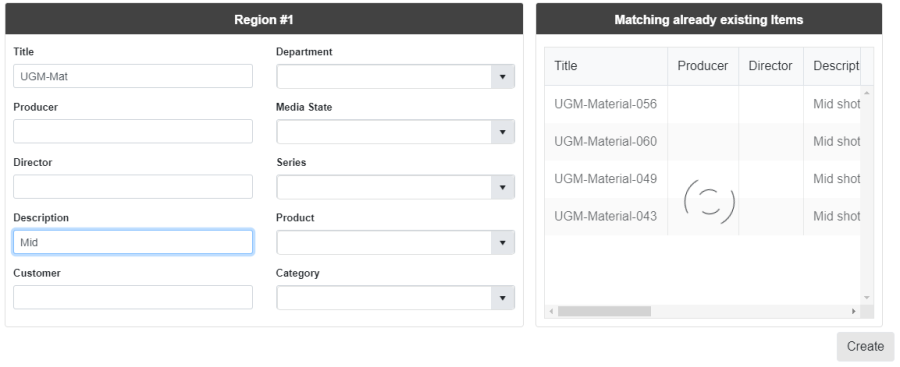Click the Create button
Viewport: 900px width, 367px height.
tap(865, 346)
